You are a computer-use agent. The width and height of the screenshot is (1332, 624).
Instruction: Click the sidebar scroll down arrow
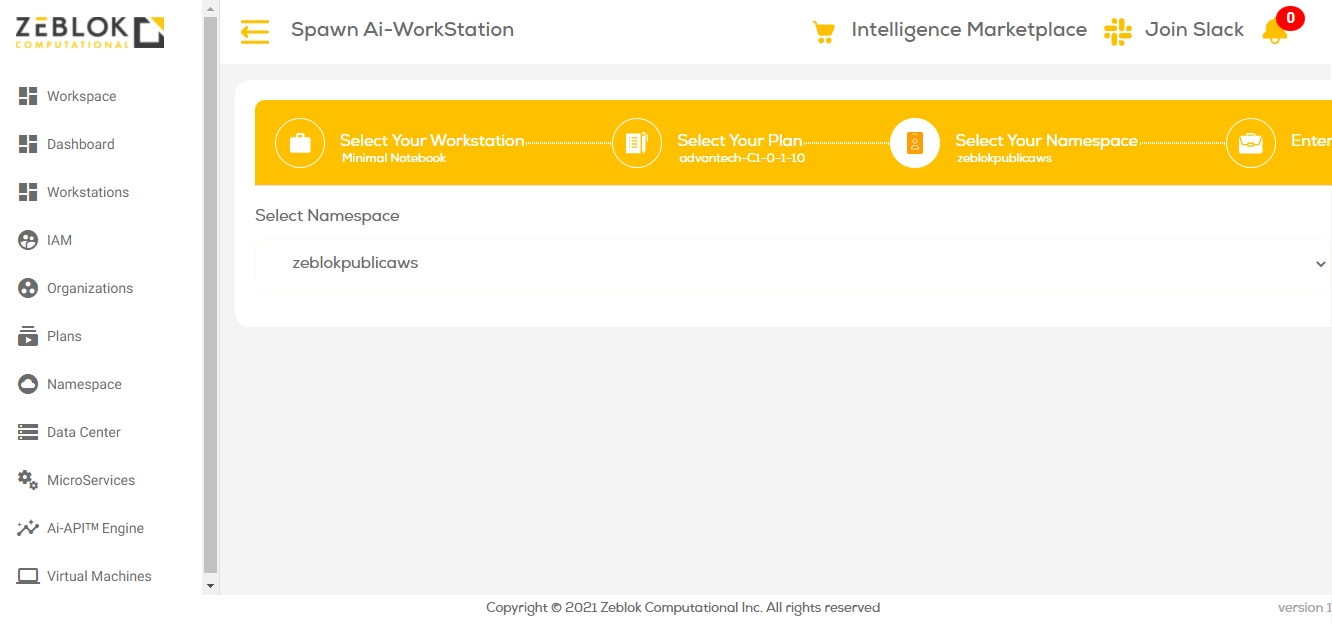210,585
